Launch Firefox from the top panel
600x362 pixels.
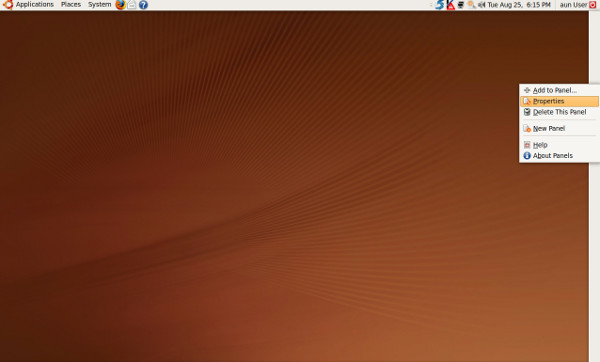[x=121, y=5]
